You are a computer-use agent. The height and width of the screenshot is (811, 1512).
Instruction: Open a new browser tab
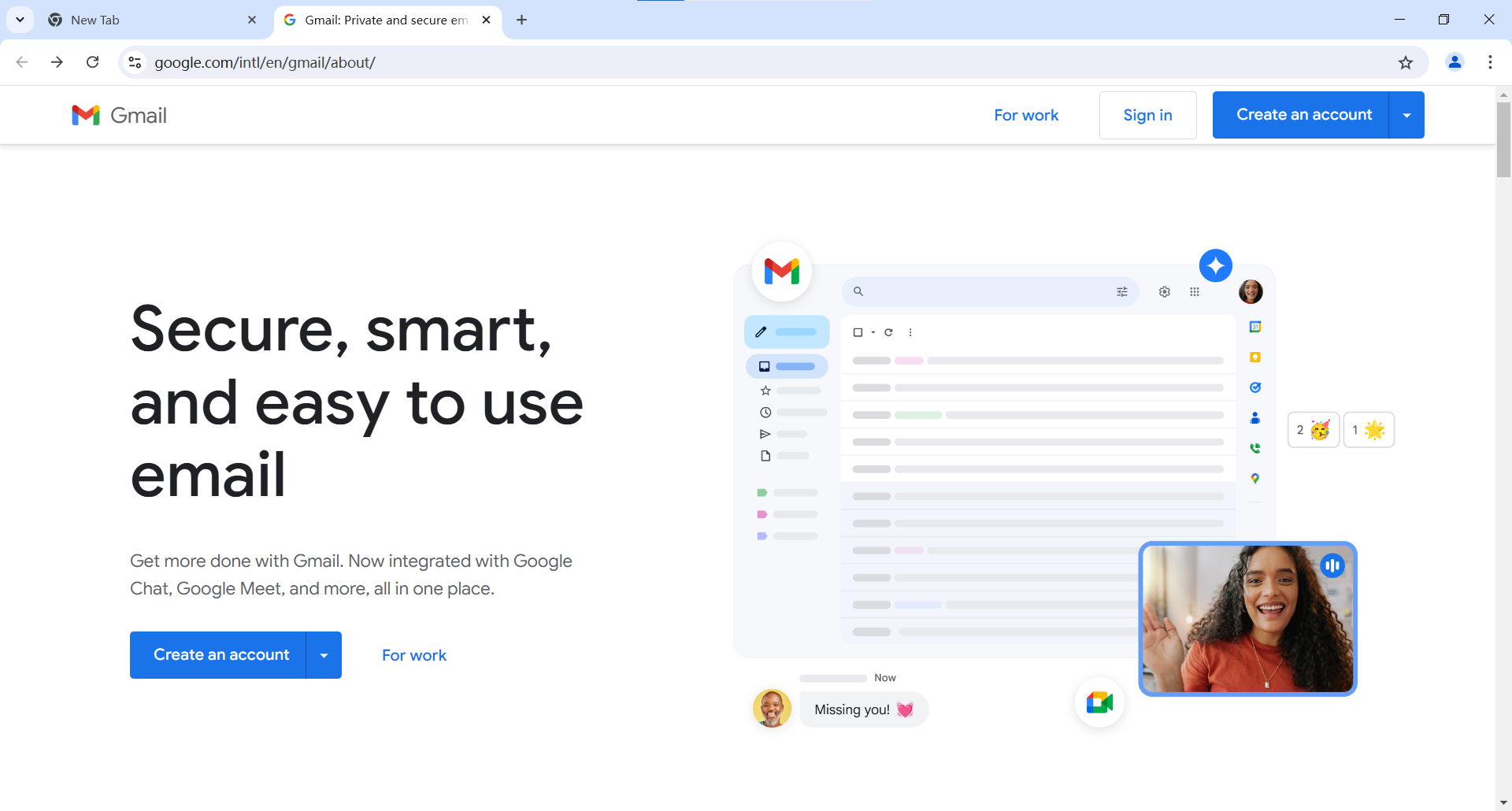[x=521, y=20]
